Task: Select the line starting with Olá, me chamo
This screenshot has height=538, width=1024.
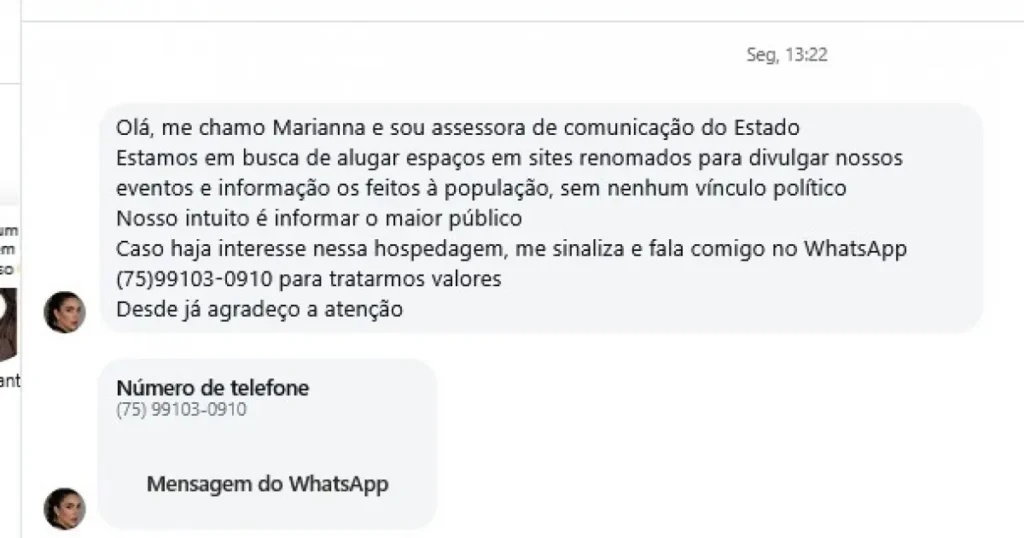Action: (x=458, y=128)
